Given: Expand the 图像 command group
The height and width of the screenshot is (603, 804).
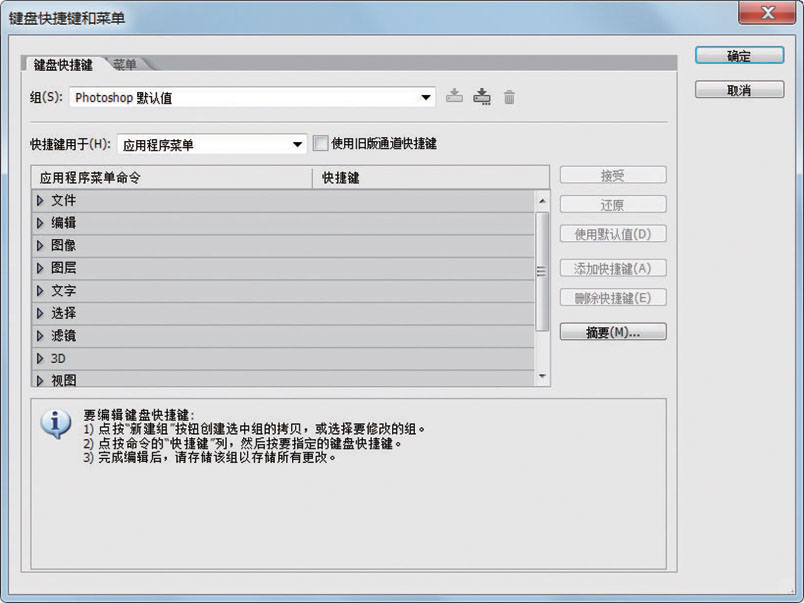Looking at the screenshot, I should 41,245.
